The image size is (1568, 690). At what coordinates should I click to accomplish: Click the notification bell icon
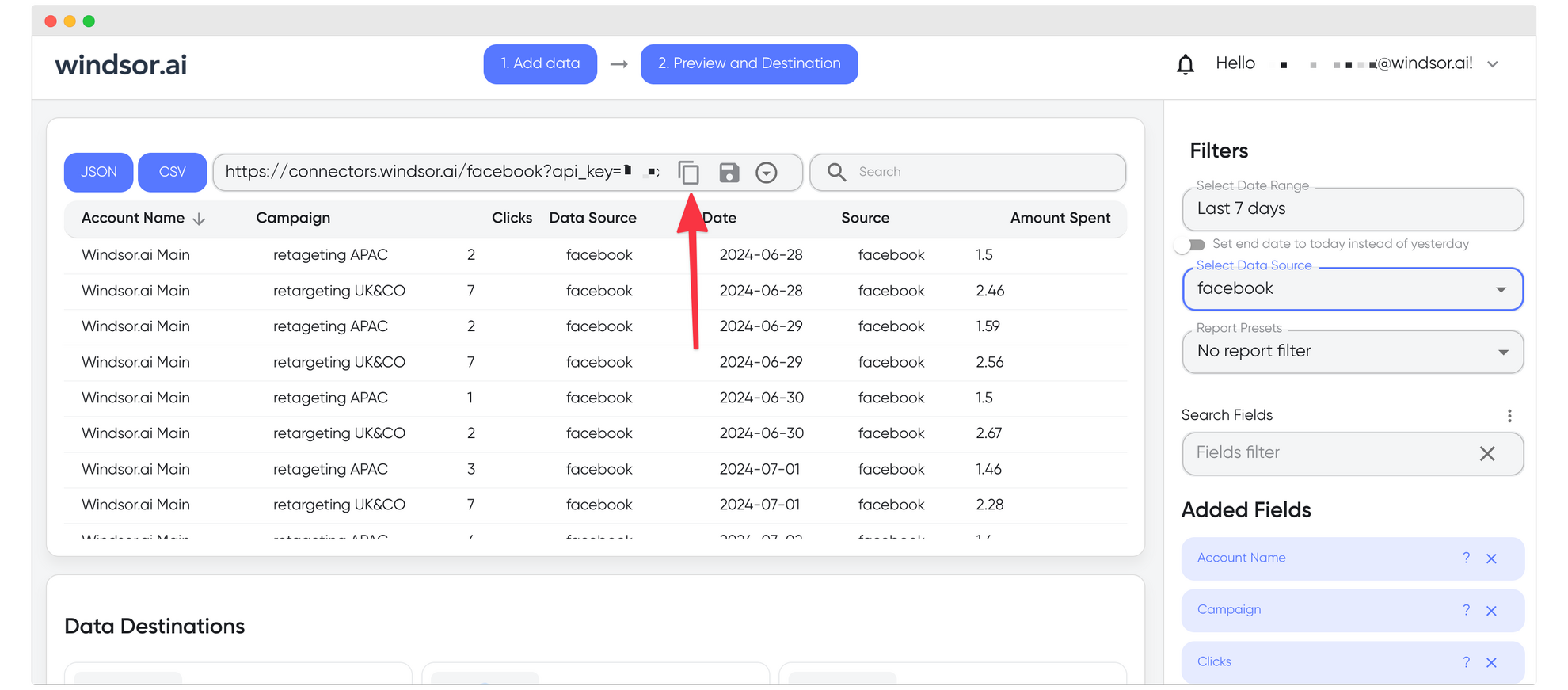coord(1185,63)
